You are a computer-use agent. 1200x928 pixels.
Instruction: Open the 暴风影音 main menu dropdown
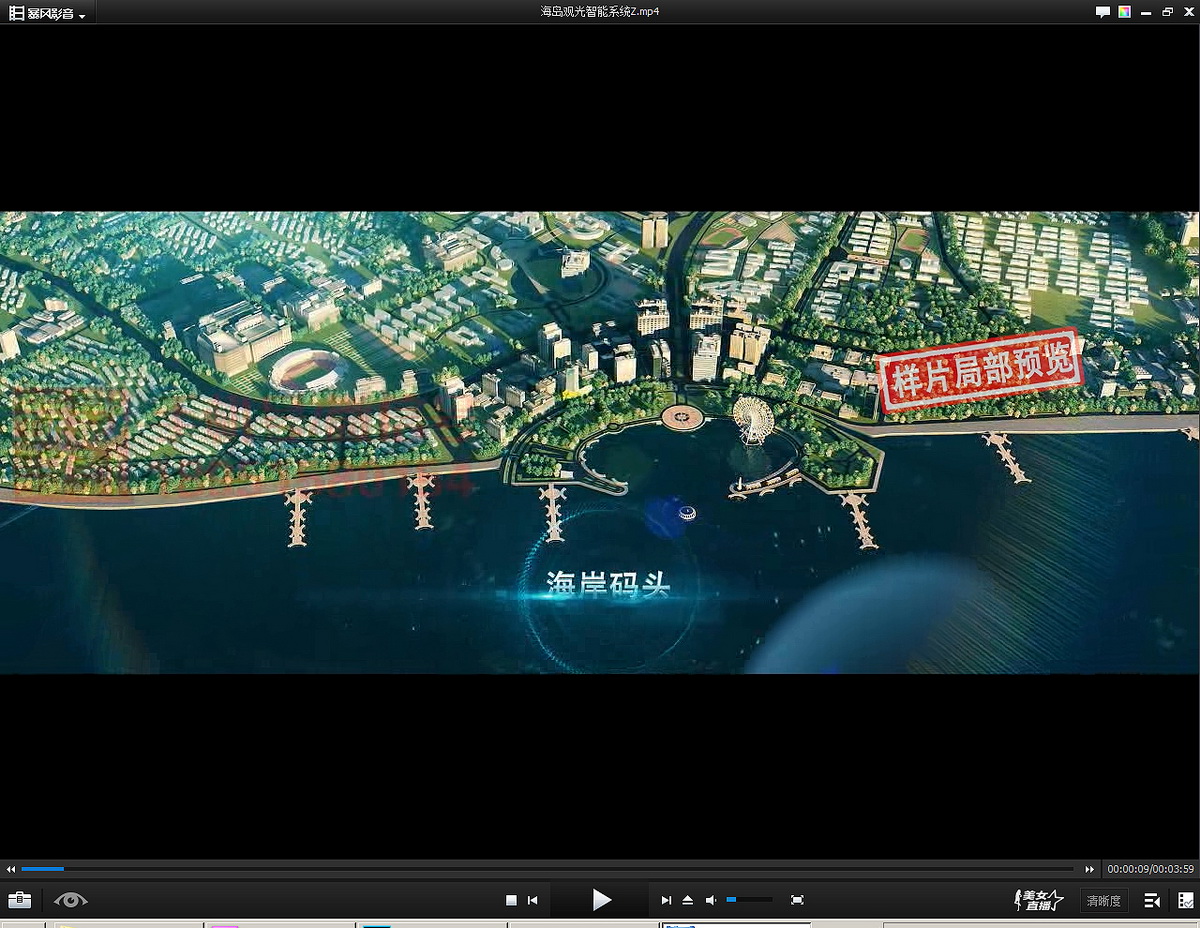[47, 13]
